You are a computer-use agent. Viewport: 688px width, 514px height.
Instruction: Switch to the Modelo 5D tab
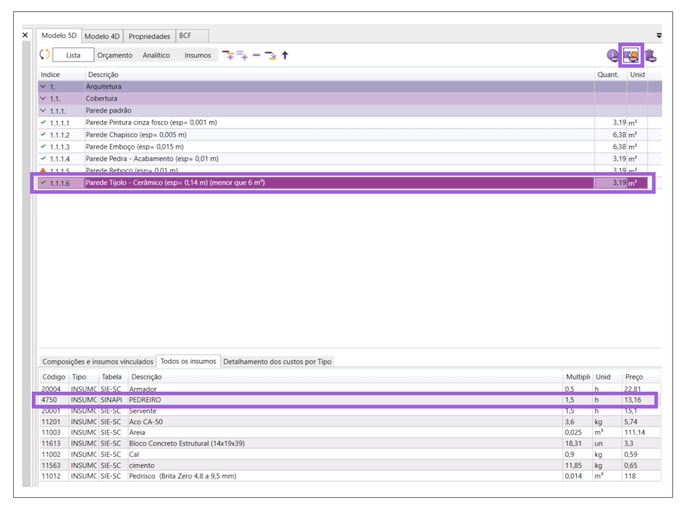59,36
